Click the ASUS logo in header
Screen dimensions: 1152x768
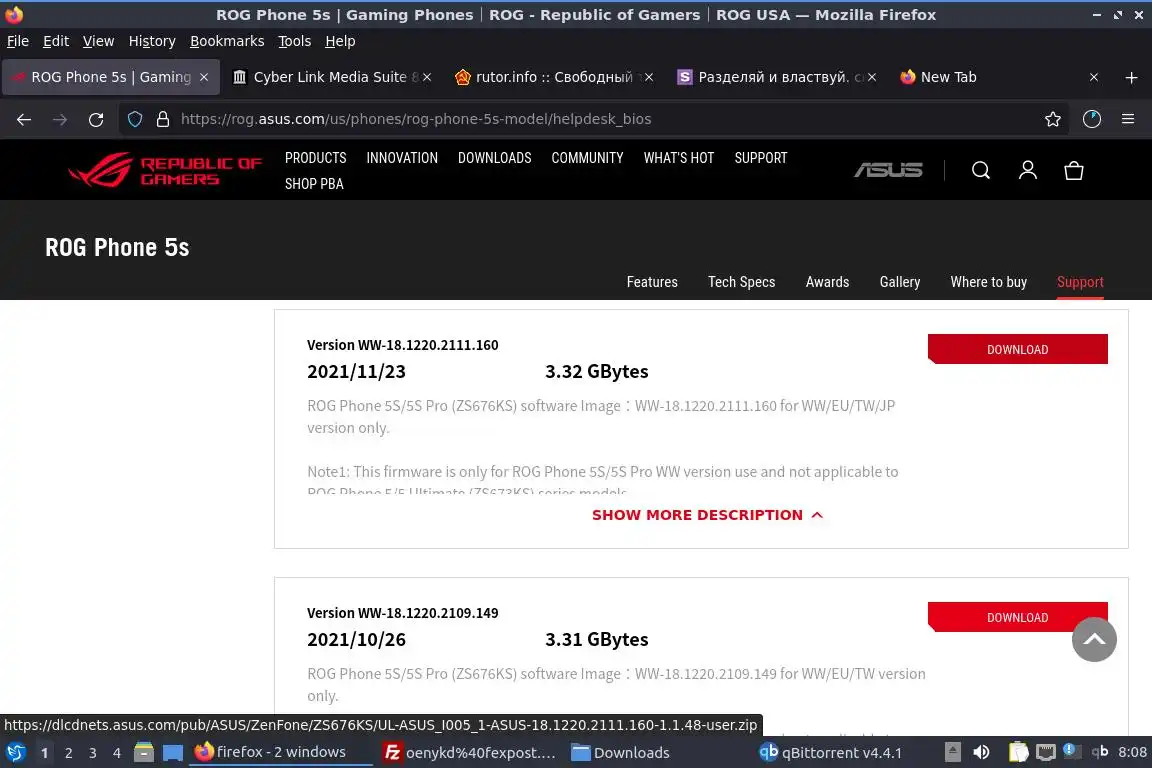point(888,171)
